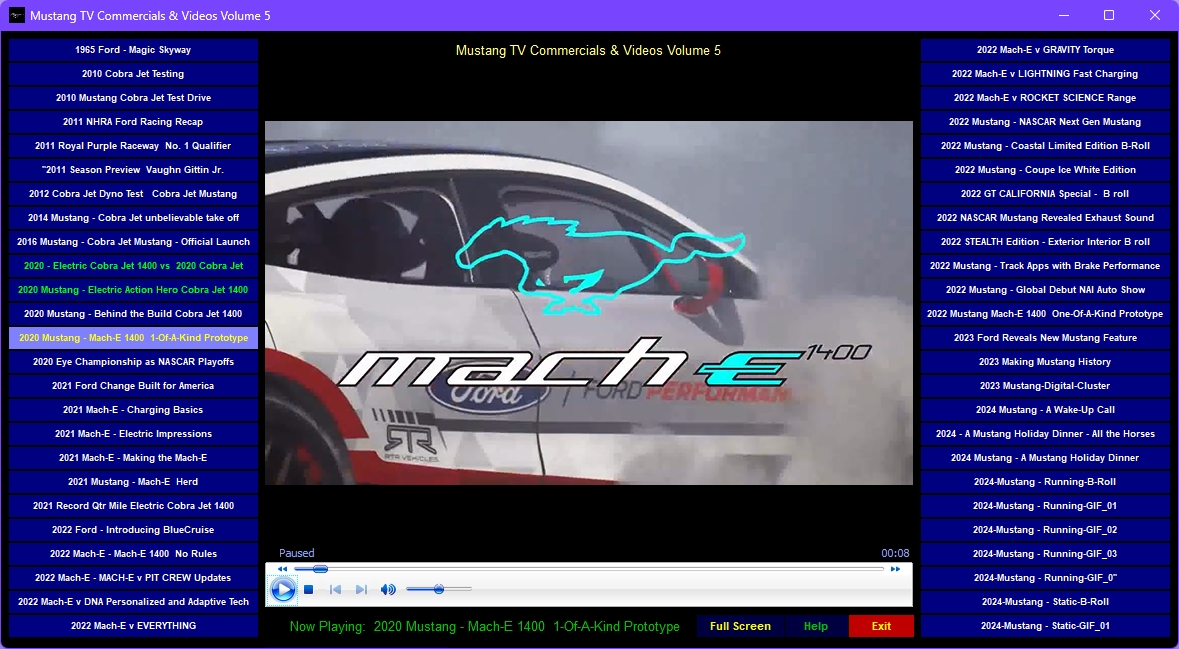Click the Next track icon

point(361,590)
